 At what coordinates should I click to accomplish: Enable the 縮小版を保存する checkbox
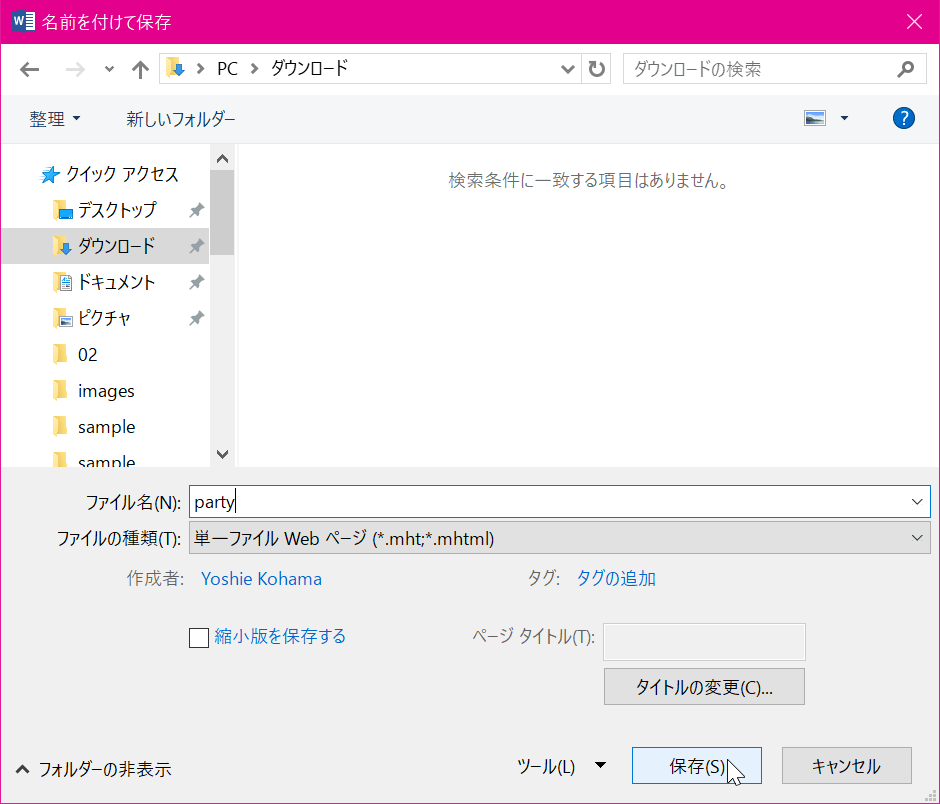pos(199,637)
